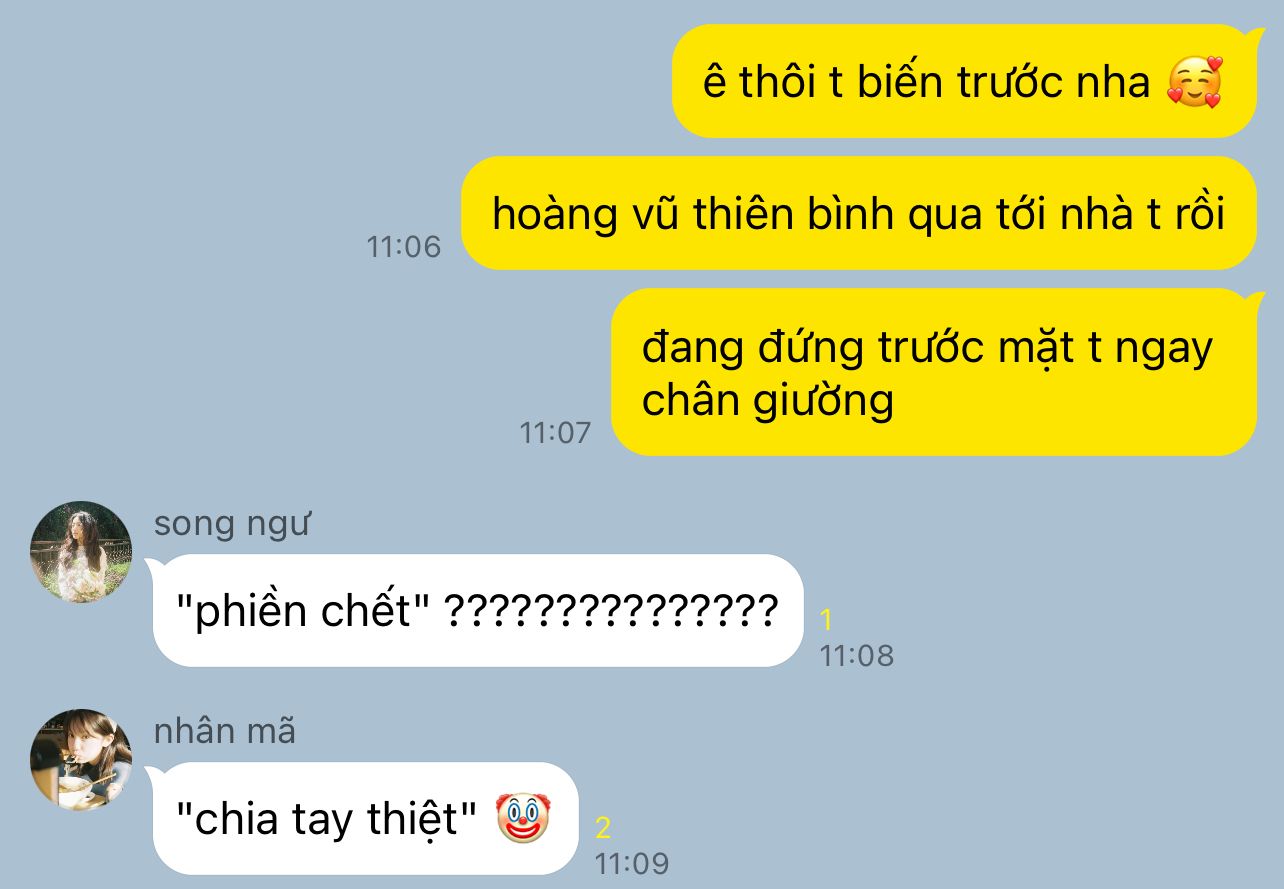Screen dimensions: 1284x889
Task: Tap read count 2 beside chia tay thiệt
Action: 603,828
